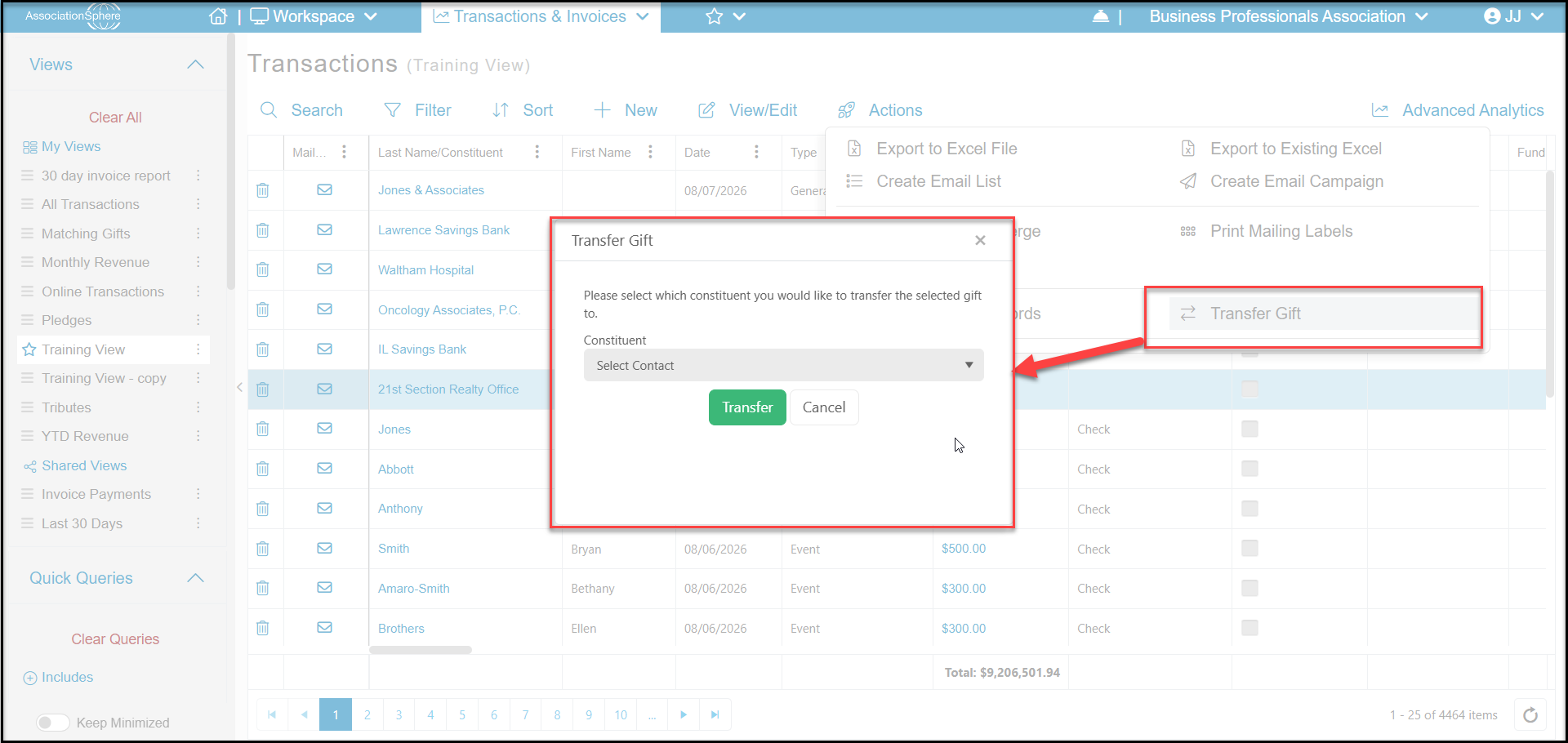Screen dimensions: 1568x743
Task: Choose Export to Existing Excel action
Action: click(x=1281, y=149)
